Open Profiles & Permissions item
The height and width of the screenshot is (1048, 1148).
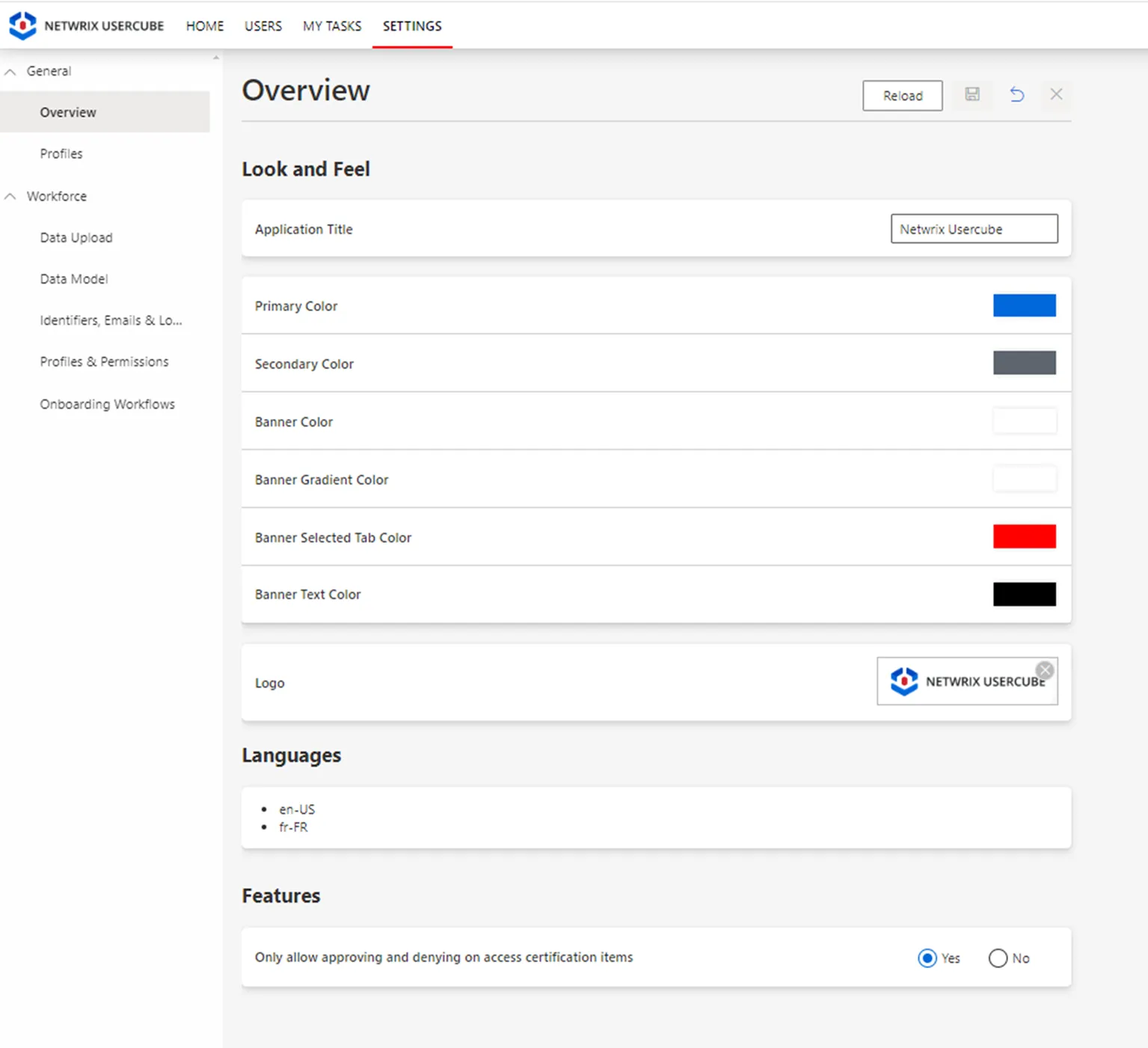click(x=104, y=361)
